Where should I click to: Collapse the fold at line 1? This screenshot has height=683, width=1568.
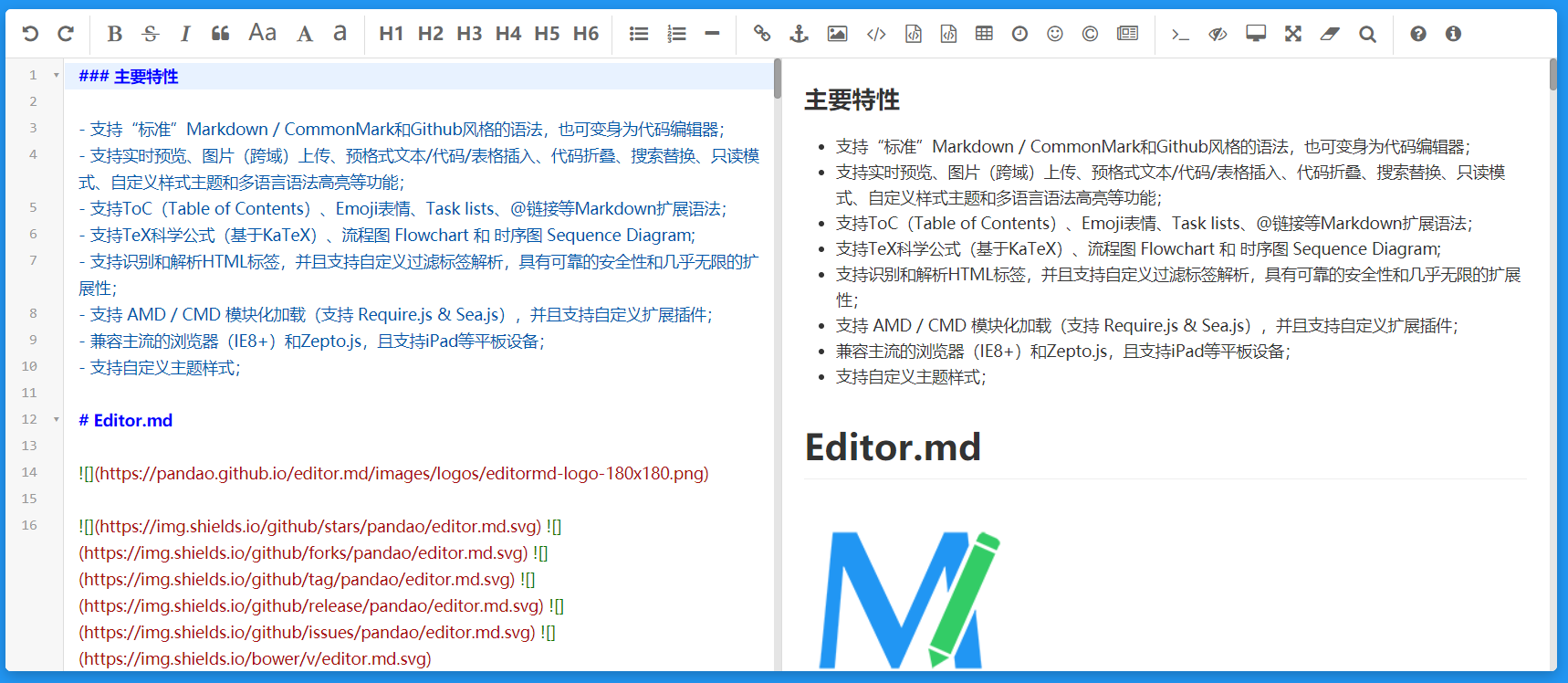(57, 76)
